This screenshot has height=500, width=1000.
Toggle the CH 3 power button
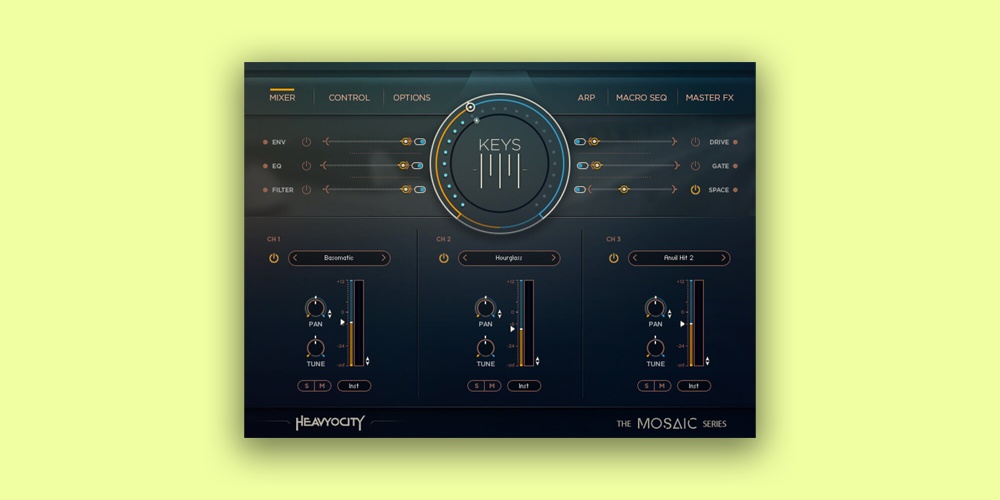pos(614,258)
